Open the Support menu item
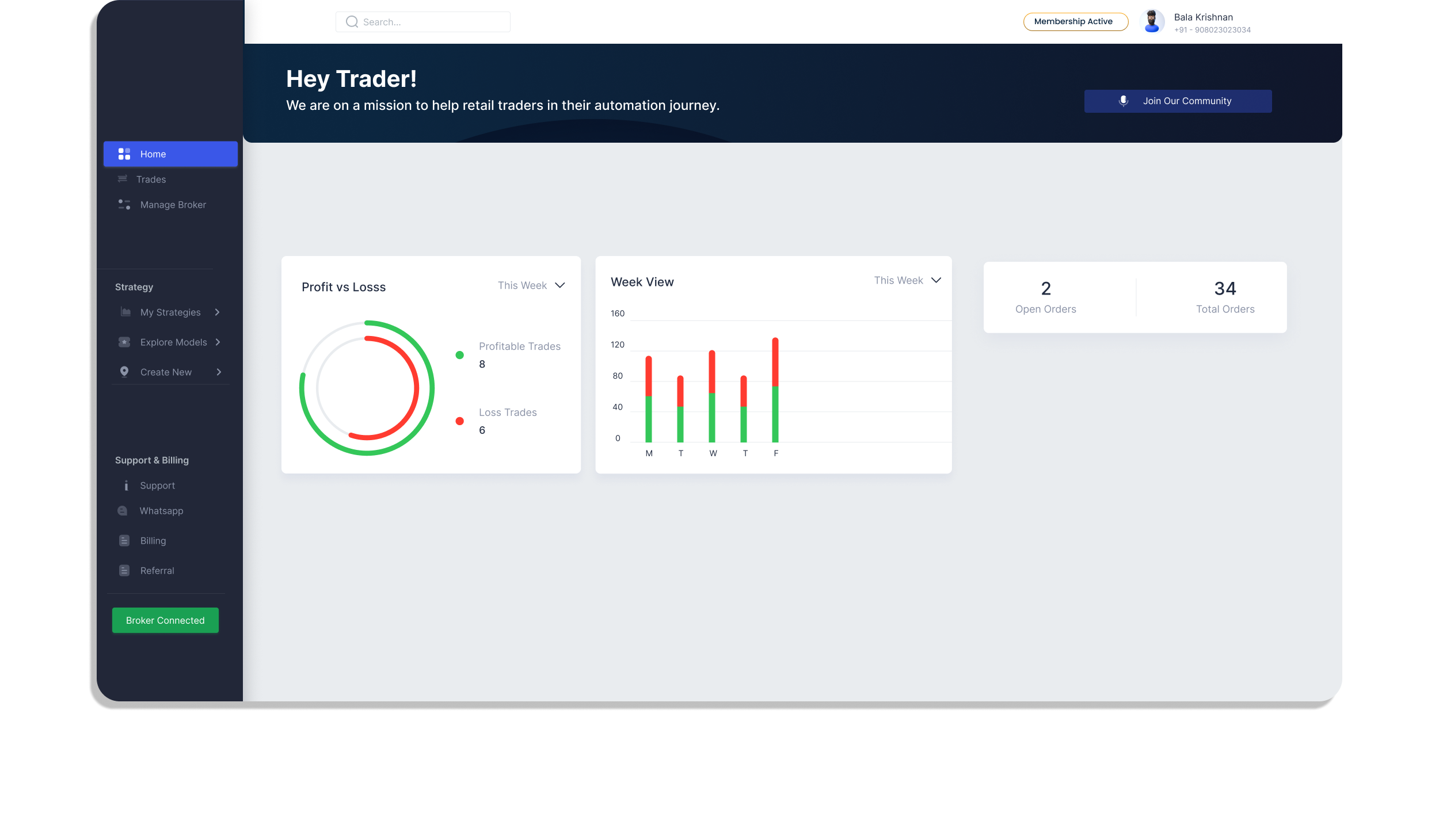 tap(157, 486)
